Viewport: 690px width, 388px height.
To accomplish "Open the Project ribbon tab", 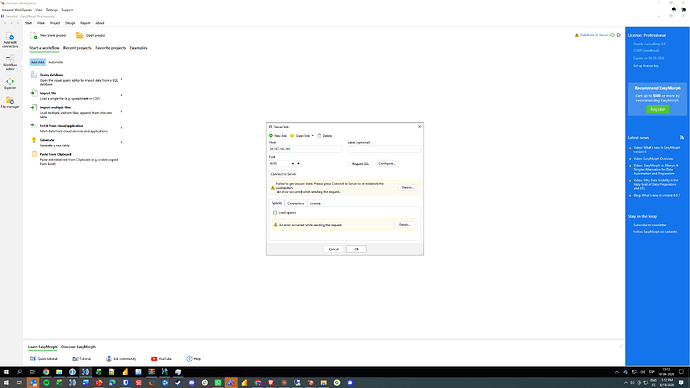I will [x=55, y=23].
